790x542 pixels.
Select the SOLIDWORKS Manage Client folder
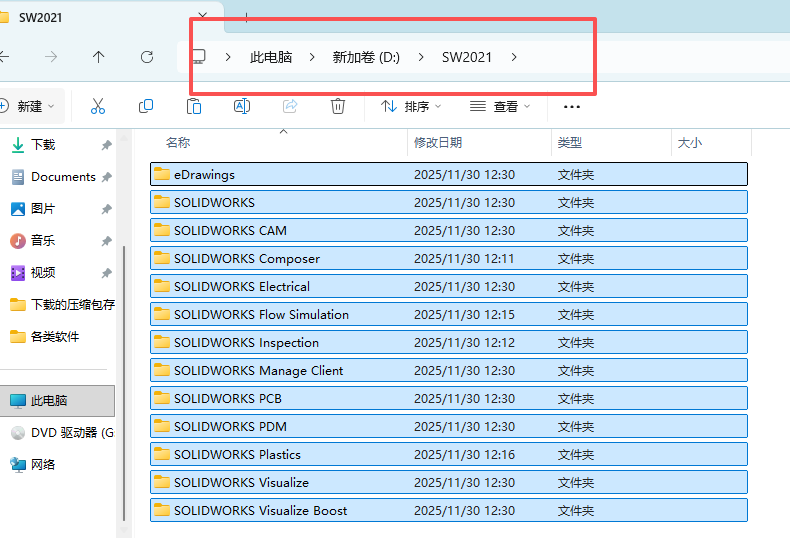click(449, 370)
